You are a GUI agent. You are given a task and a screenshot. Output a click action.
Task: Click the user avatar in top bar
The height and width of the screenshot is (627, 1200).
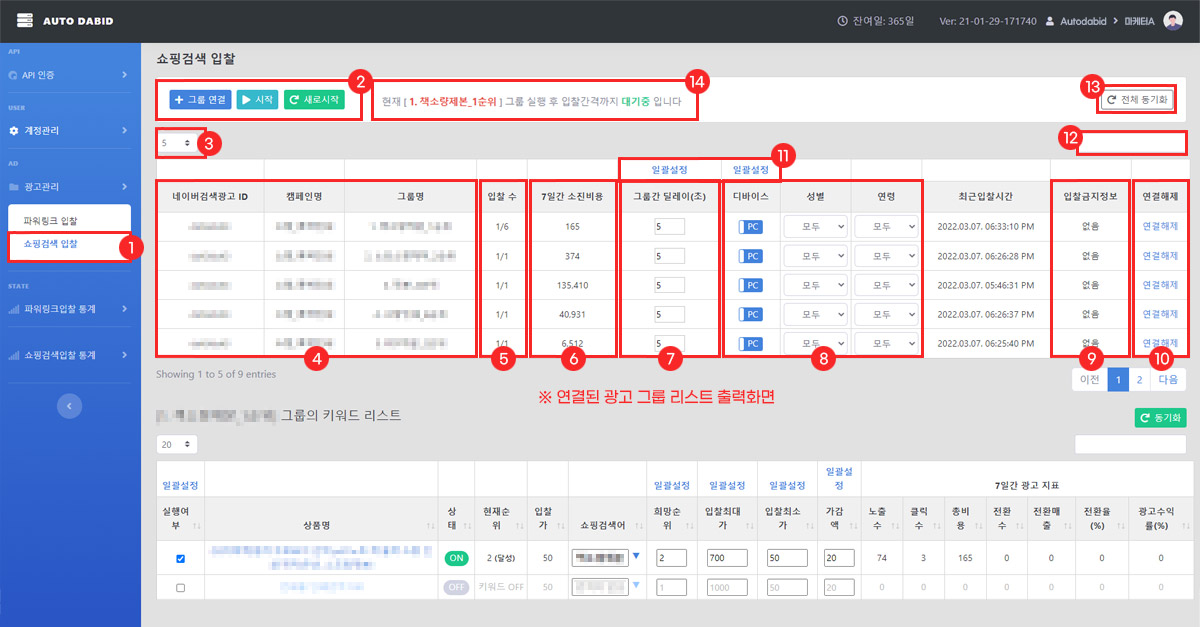(x=1173, y=21)
